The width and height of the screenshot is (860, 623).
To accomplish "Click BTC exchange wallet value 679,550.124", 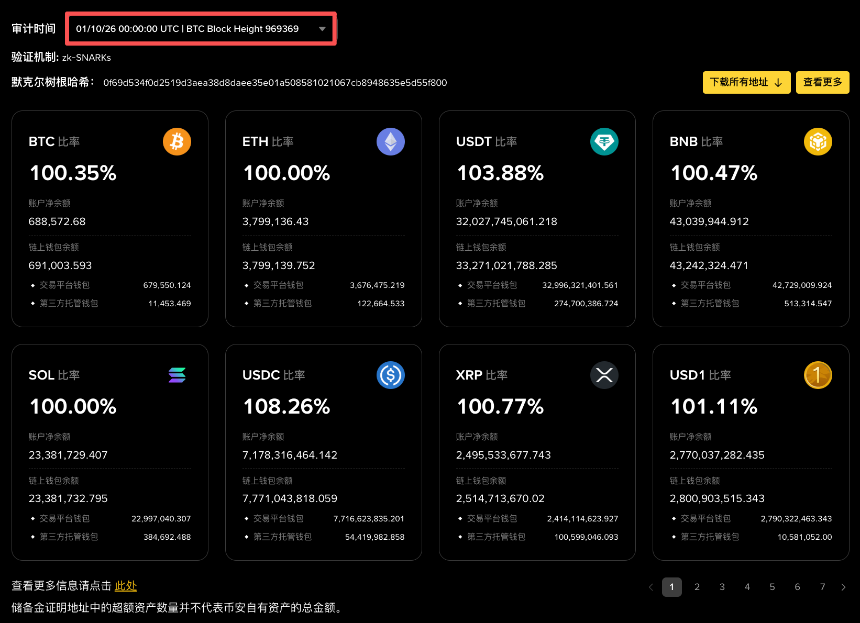I will (167, 285).
